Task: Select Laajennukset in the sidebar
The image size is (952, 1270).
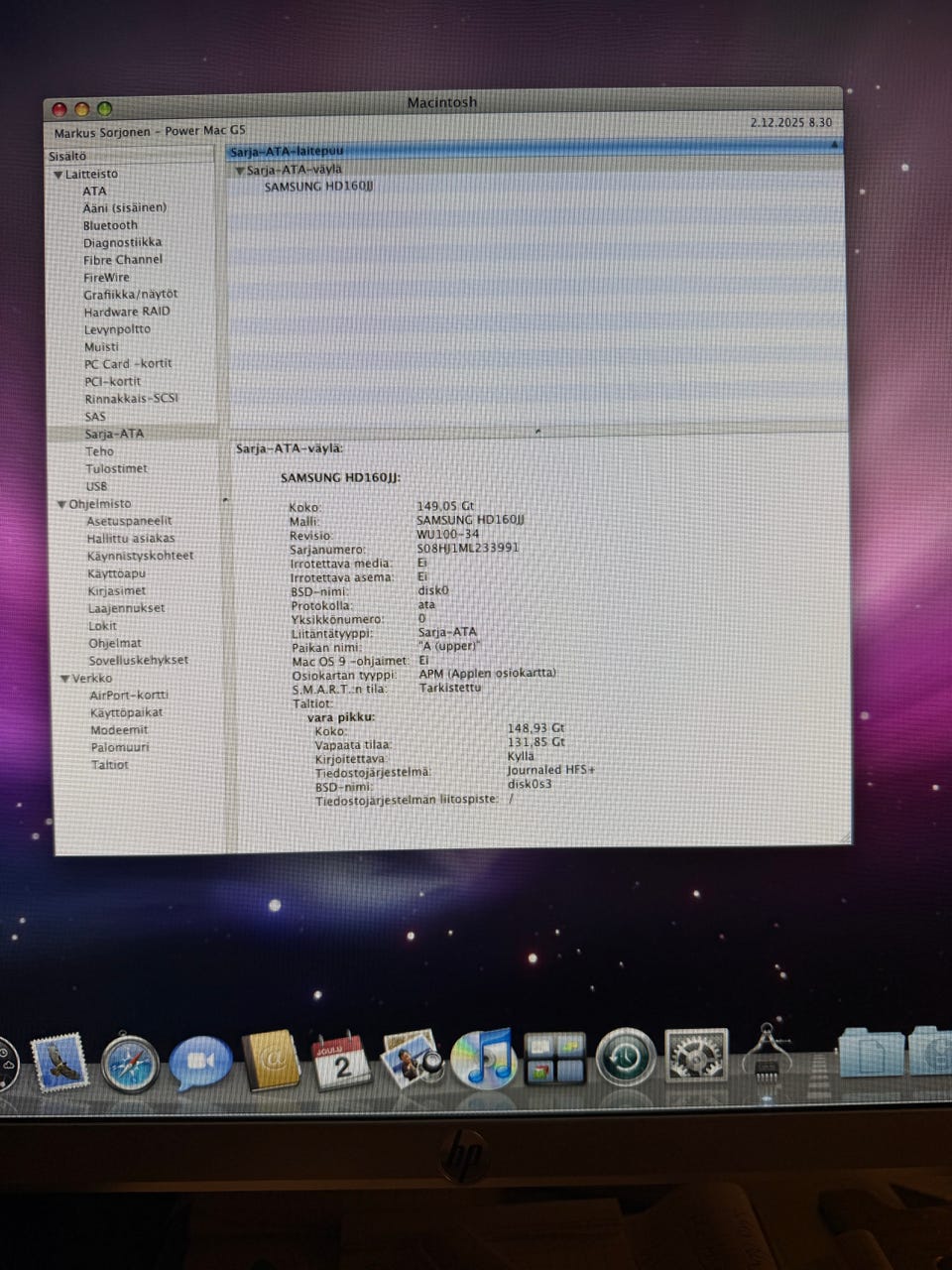Action: (126, 608)
